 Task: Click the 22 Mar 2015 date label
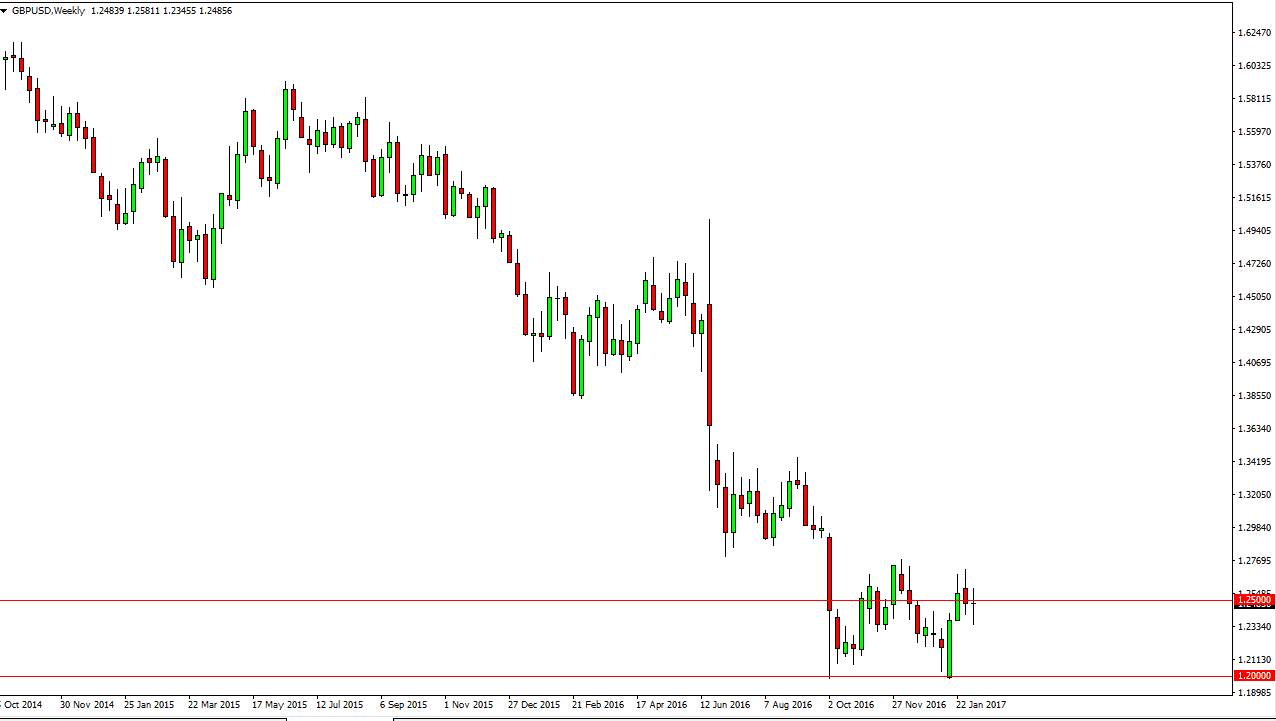tap(214, 705)
